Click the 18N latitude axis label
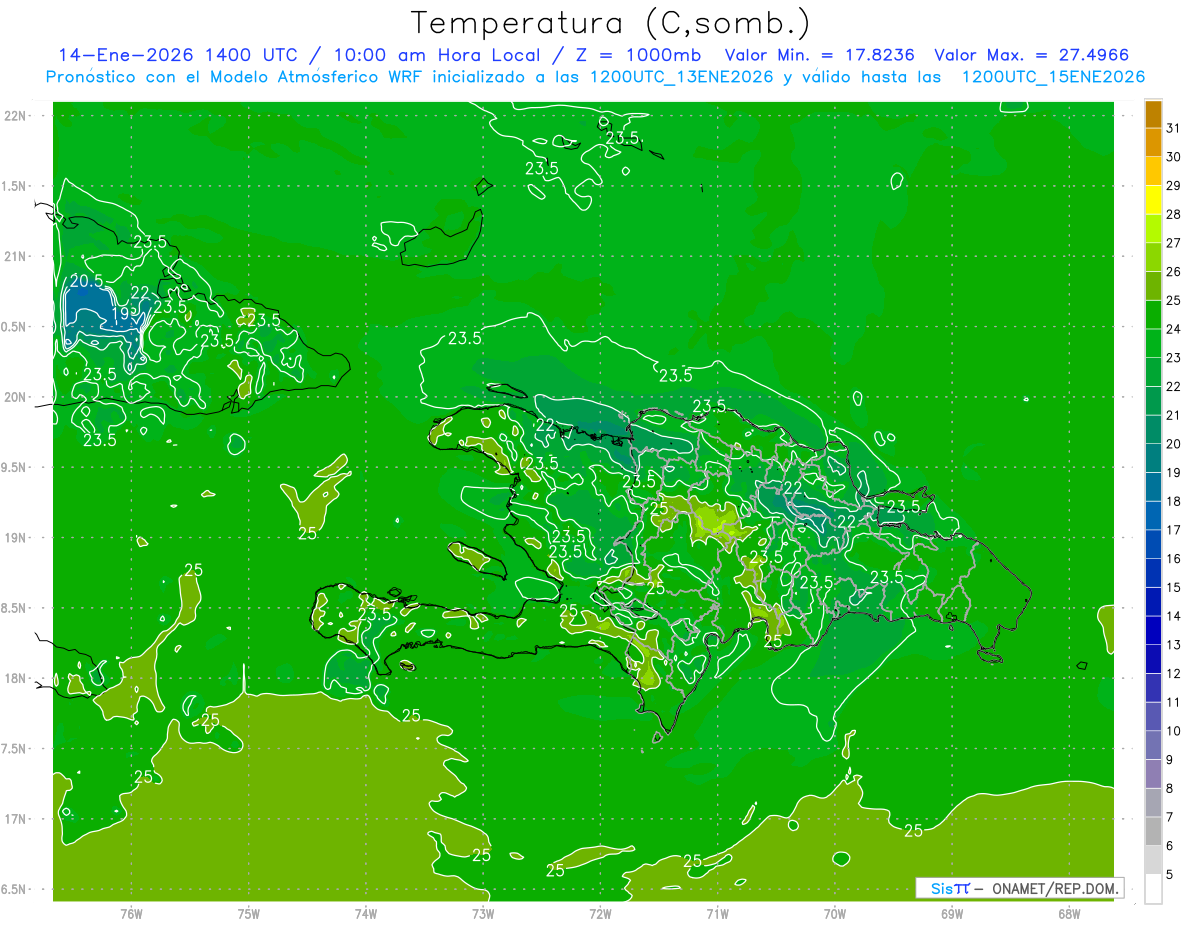The image size is (1200, 927). (x=16, y=678)
